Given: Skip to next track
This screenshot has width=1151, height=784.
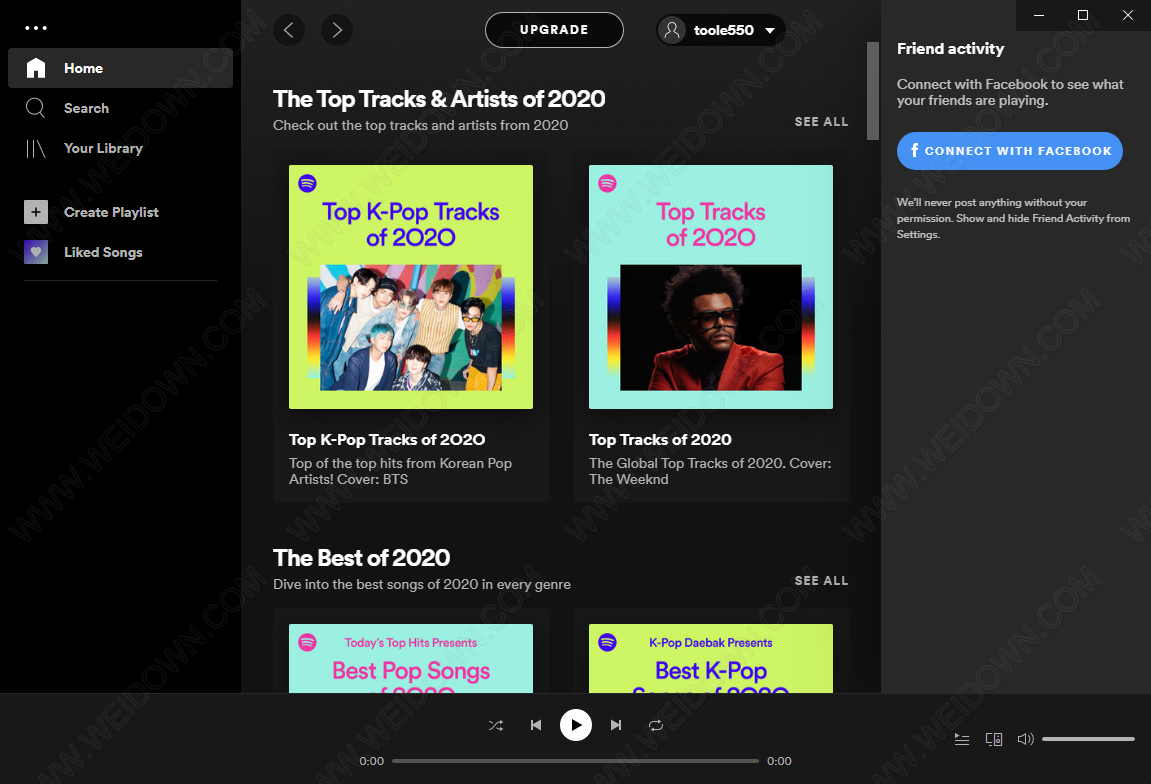Looking at the screenshot, I should [616, 725].
